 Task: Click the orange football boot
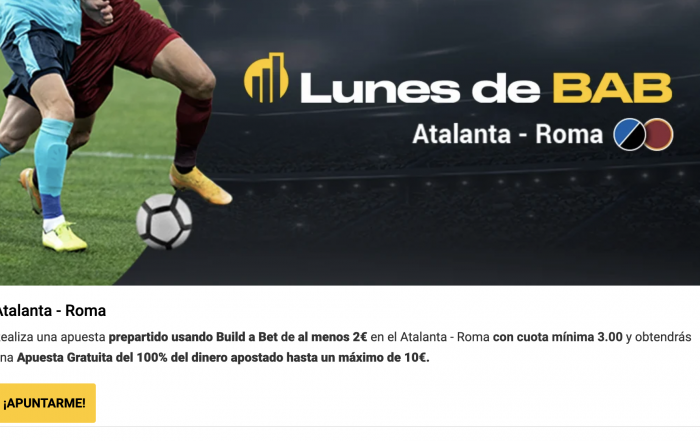201,184
